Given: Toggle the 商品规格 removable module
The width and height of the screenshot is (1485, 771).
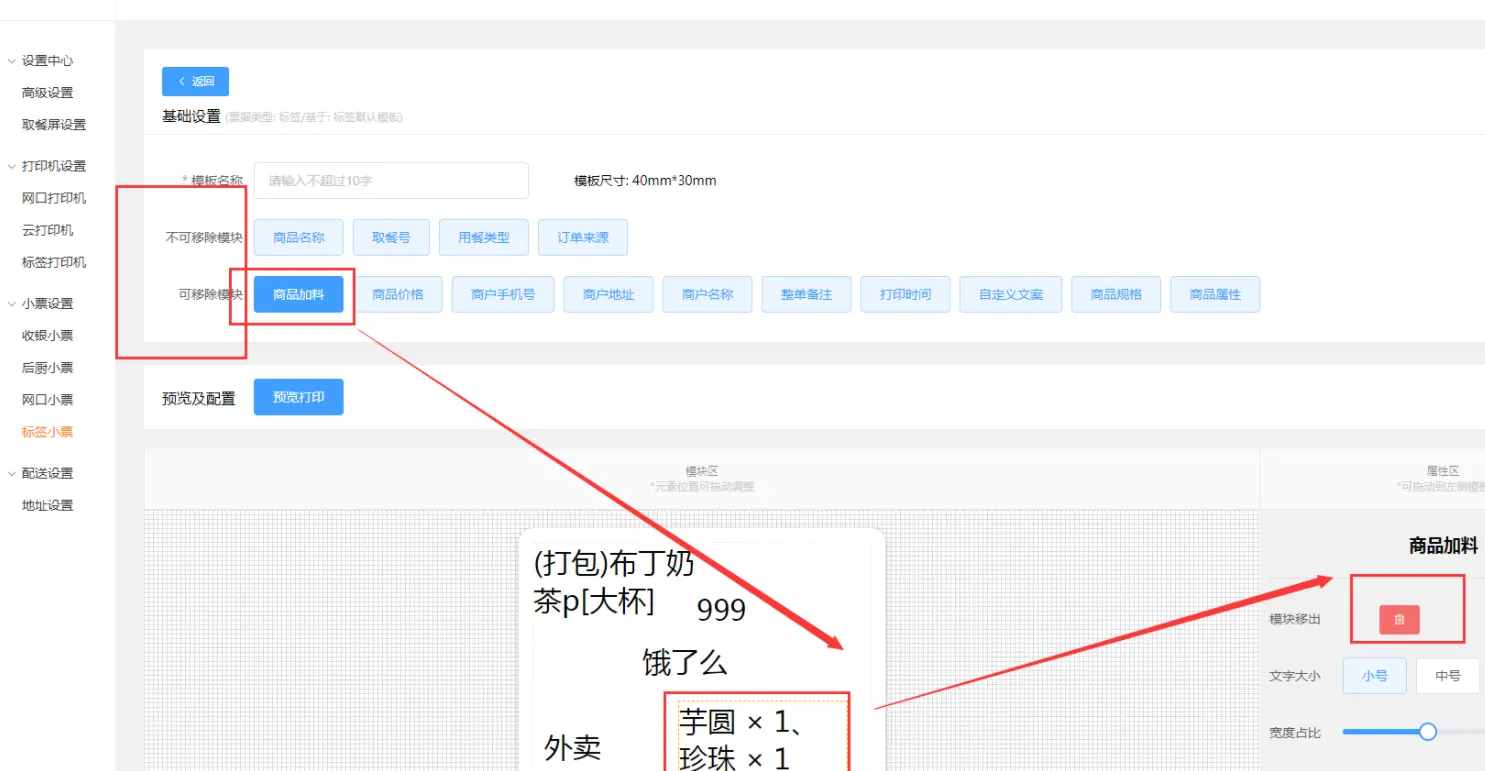Looking at the screenshot, I should pyautogui.click(x=1116, y=295).
